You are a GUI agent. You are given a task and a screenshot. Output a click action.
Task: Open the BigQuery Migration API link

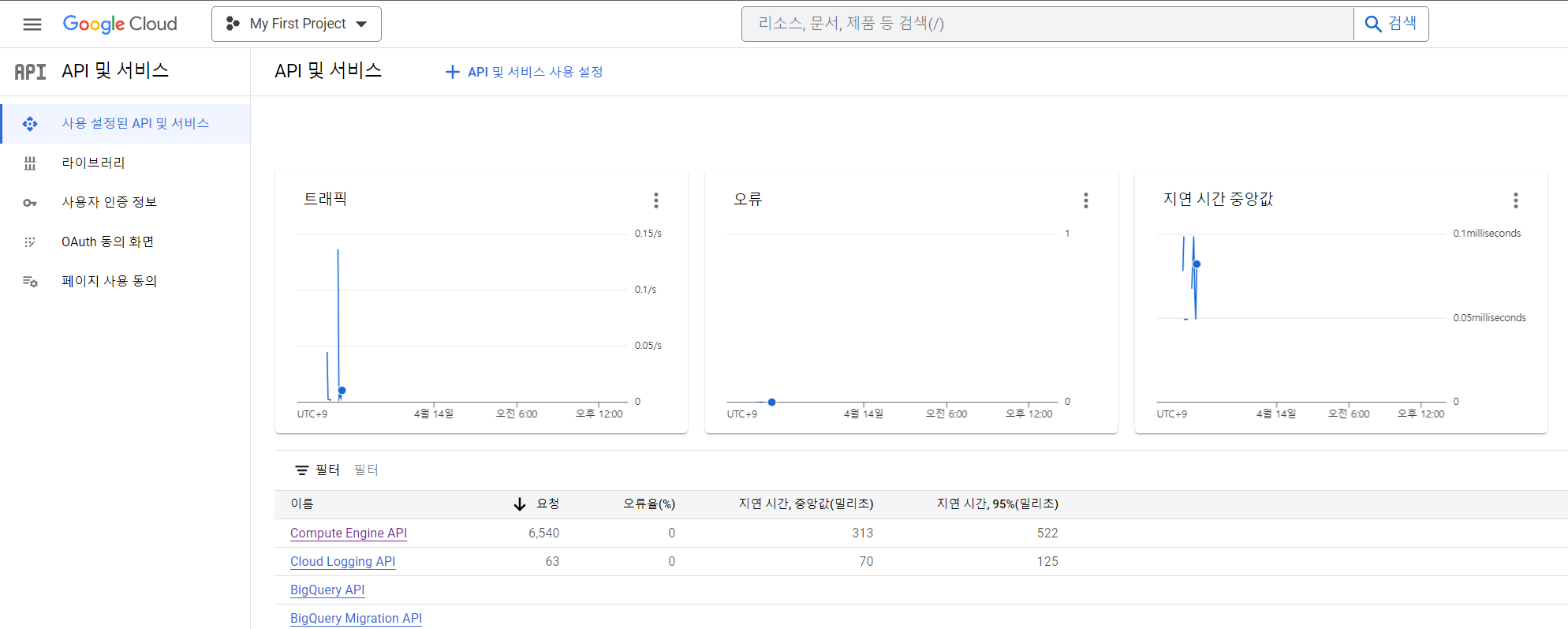click(x=357, y=619)
